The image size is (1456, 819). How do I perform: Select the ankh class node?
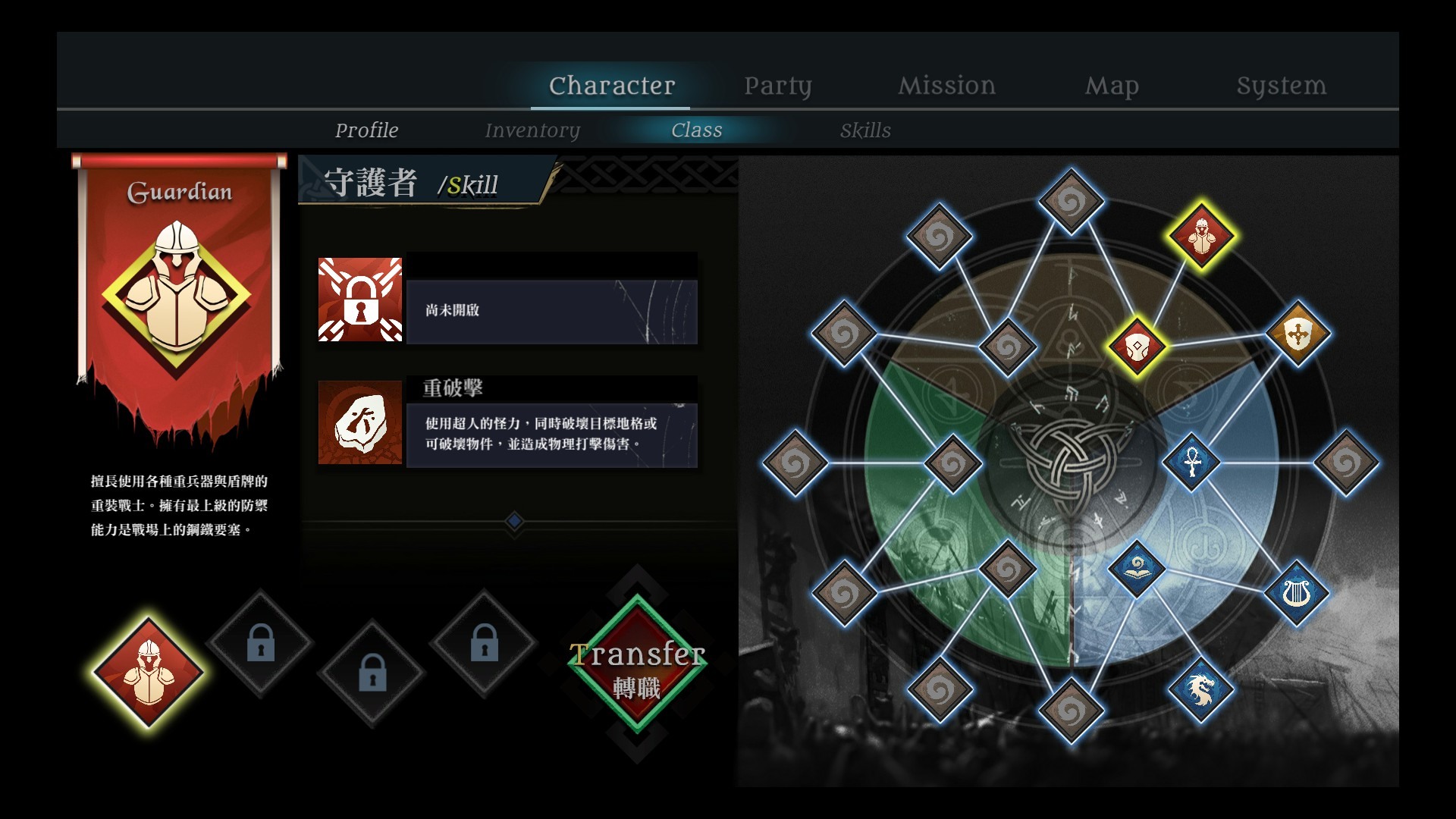coord(1191,461)
